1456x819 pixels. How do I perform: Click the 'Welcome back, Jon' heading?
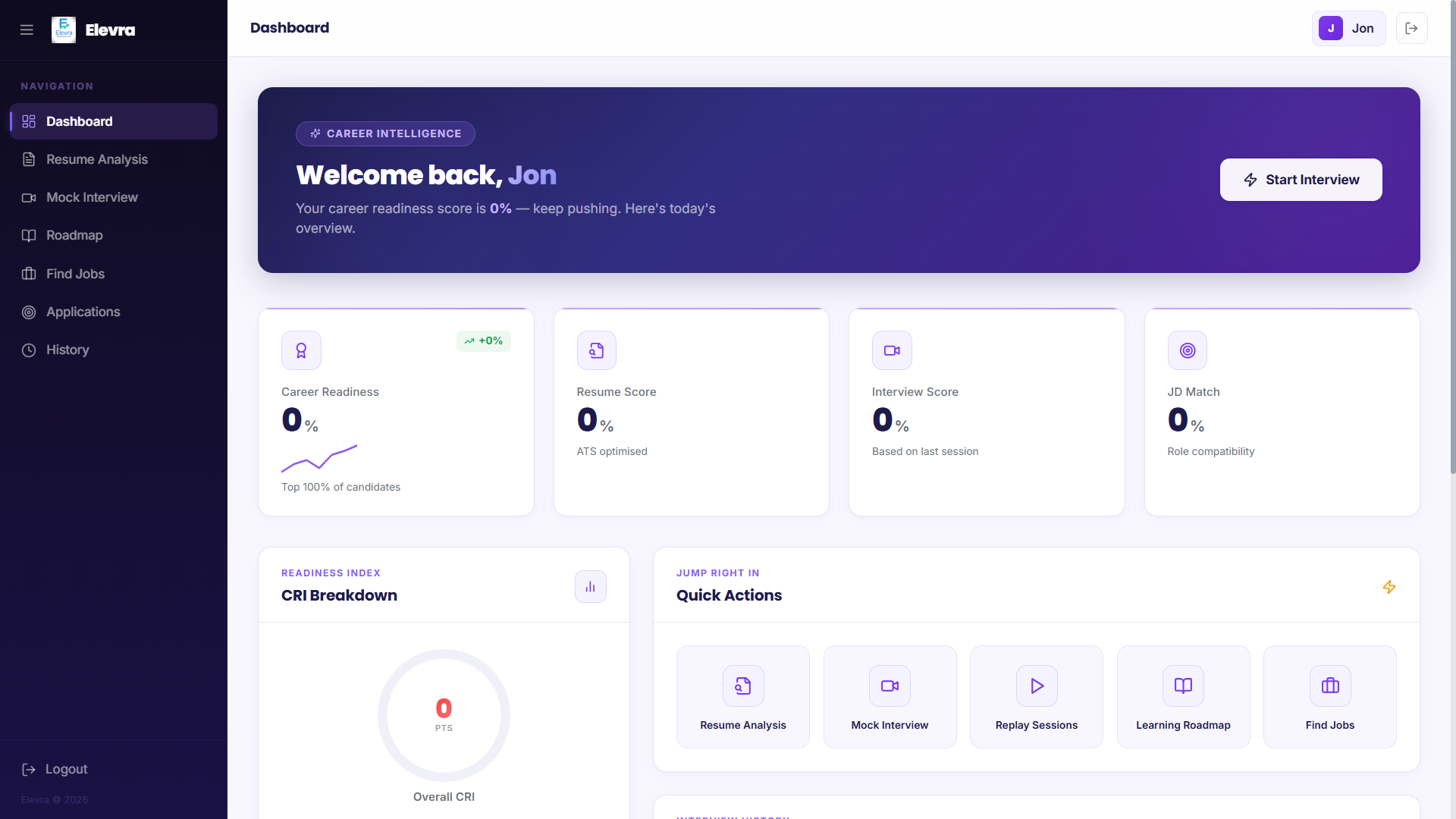[x=425, y=175]
